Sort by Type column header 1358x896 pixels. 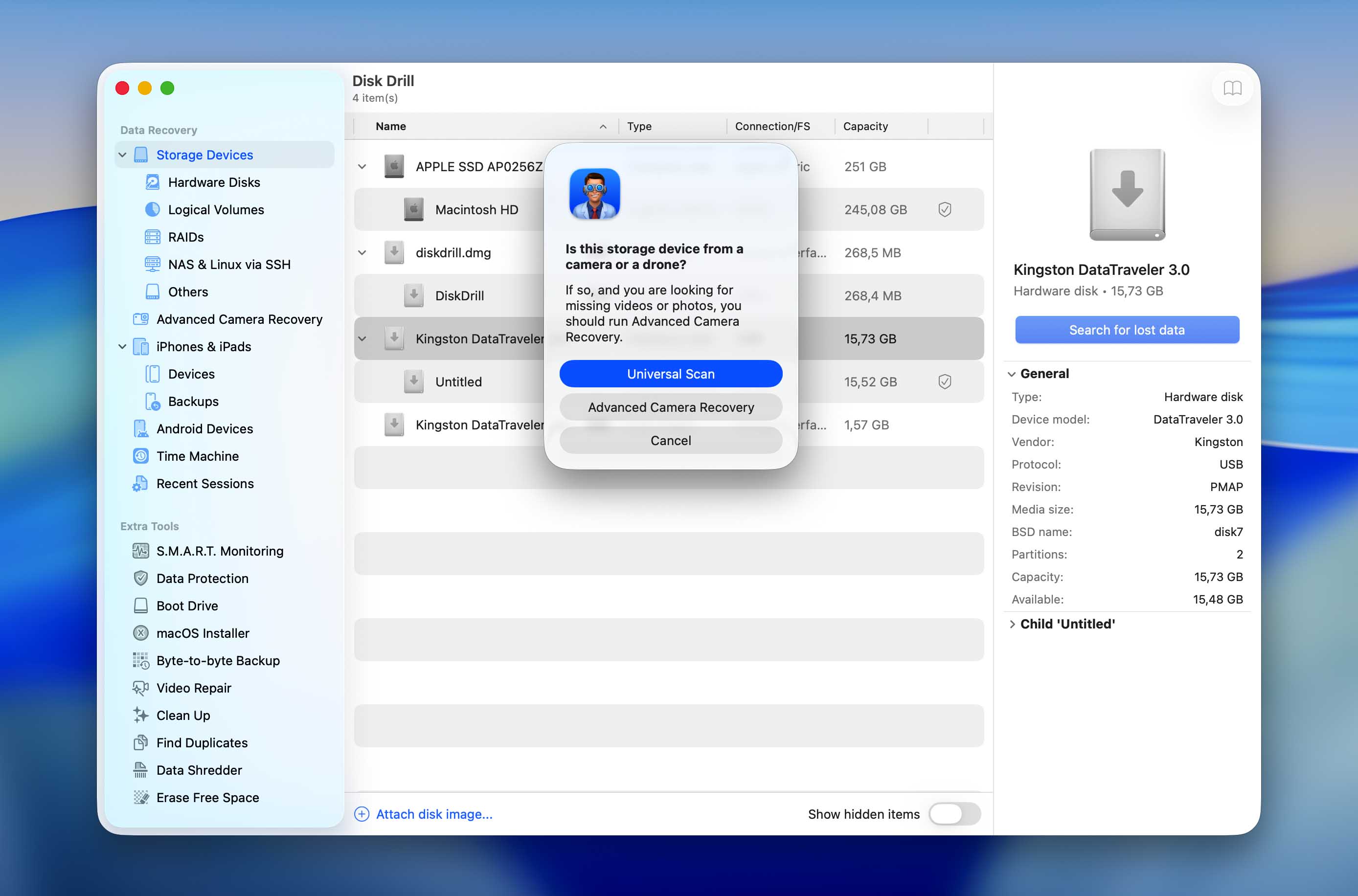pyautogui.click(x=672, y=126)
